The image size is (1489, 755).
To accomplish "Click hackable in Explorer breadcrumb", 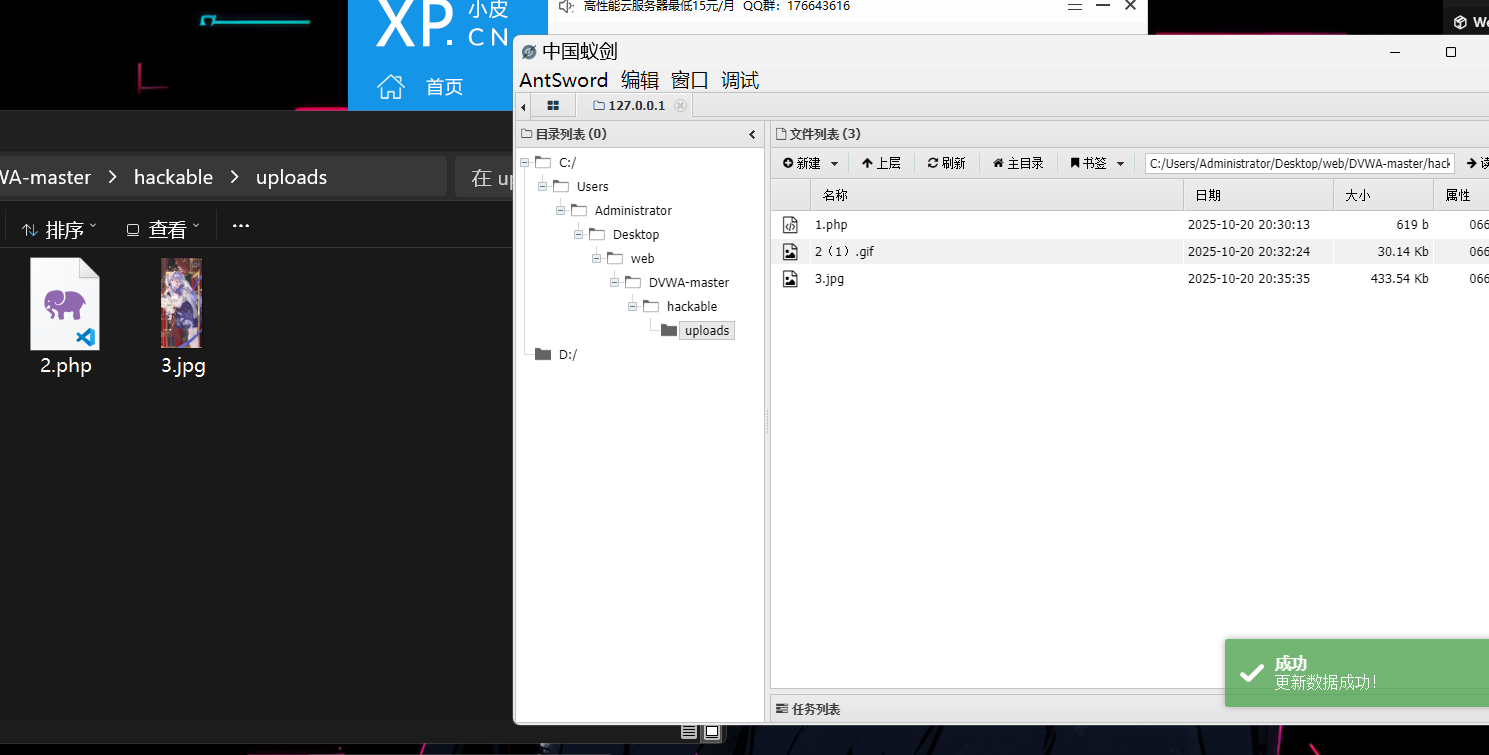I will coord(173,177).
